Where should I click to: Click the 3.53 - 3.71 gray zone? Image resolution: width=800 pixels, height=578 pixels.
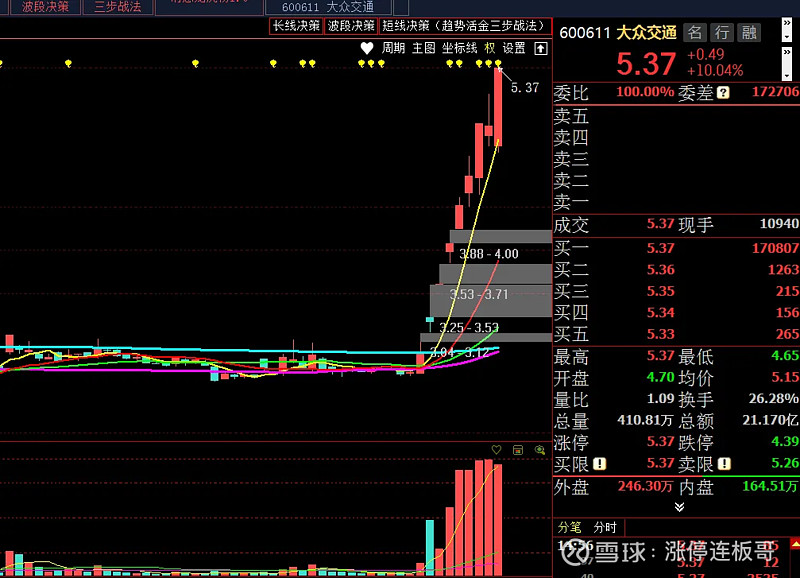click(495, 274)
